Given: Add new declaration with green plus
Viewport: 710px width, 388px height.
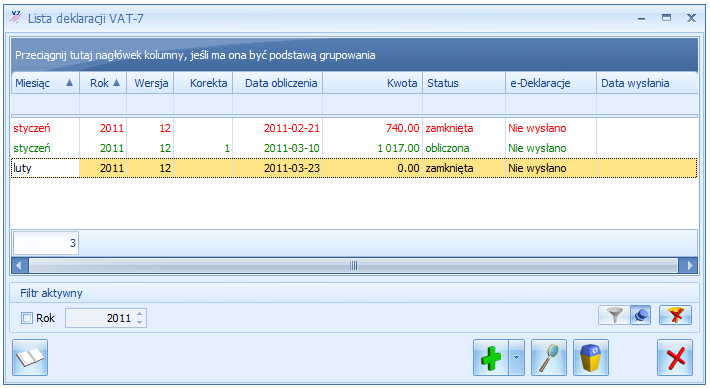Looking at the screenshot, I should click(x=491, y=358).
